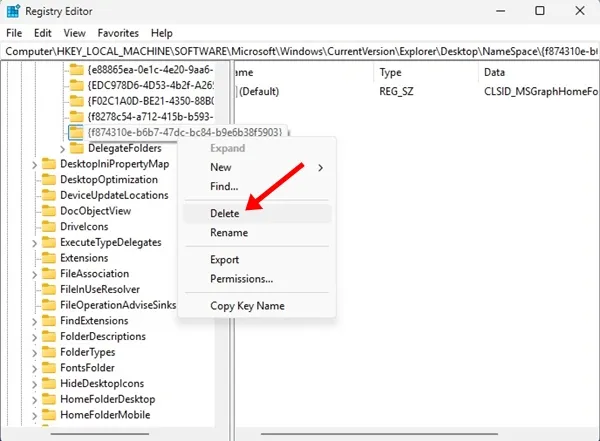Click the FileInUseResolver folder icon
This screenshot has width=600, height=441.
49,289
